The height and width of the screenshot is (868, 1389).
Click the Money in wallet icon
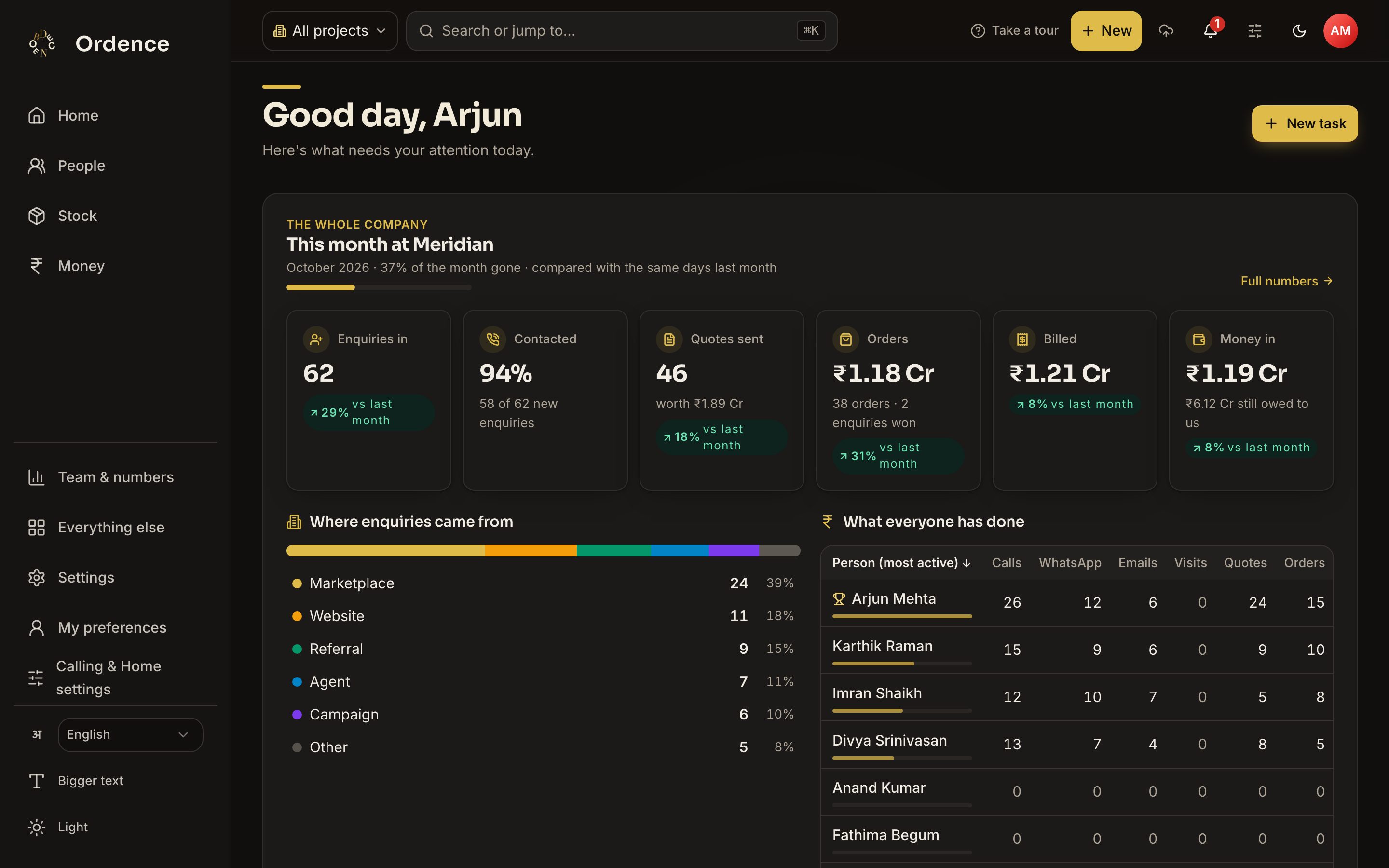1198,339
